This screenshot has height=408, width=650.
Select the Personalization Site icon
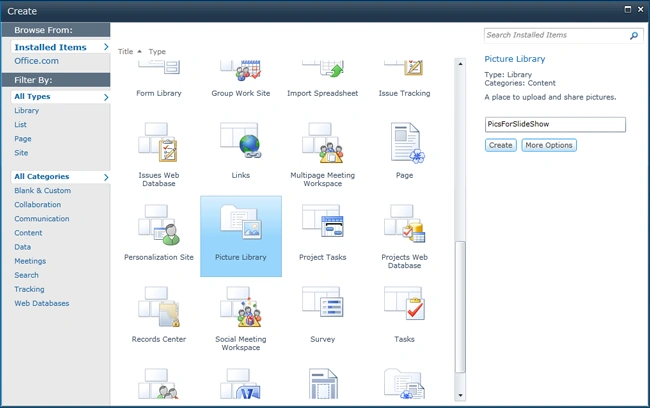click(x=159, y=225)
